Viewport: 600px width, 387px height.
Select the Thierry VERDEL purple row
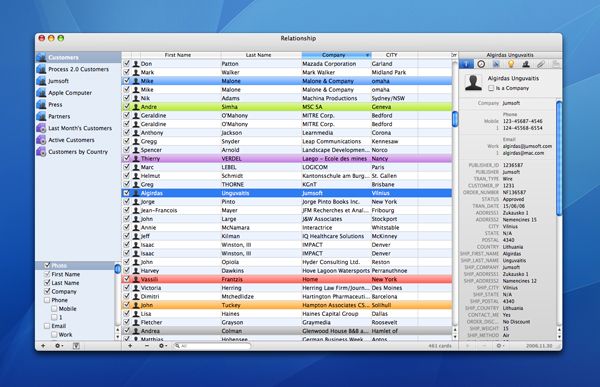click(287, 158)
